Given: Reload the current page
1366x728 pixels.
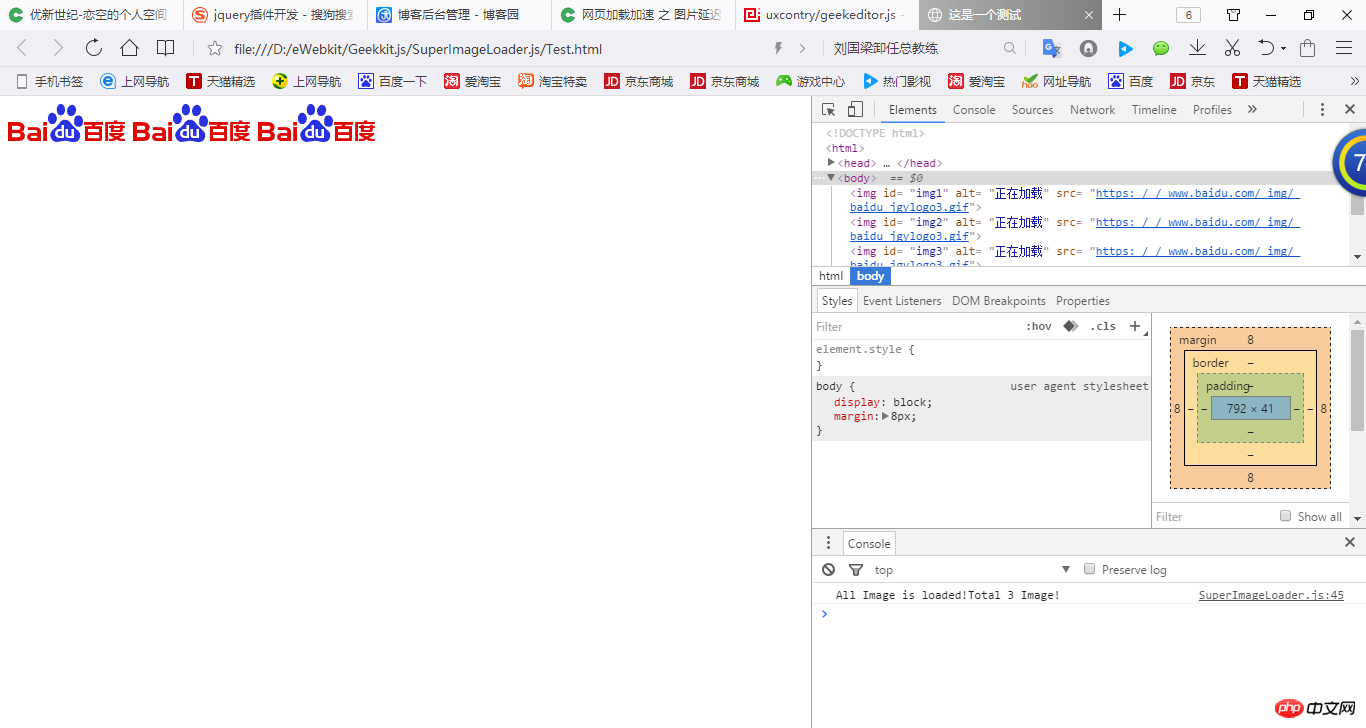Looking at the screenshot, I should (94, 48).
